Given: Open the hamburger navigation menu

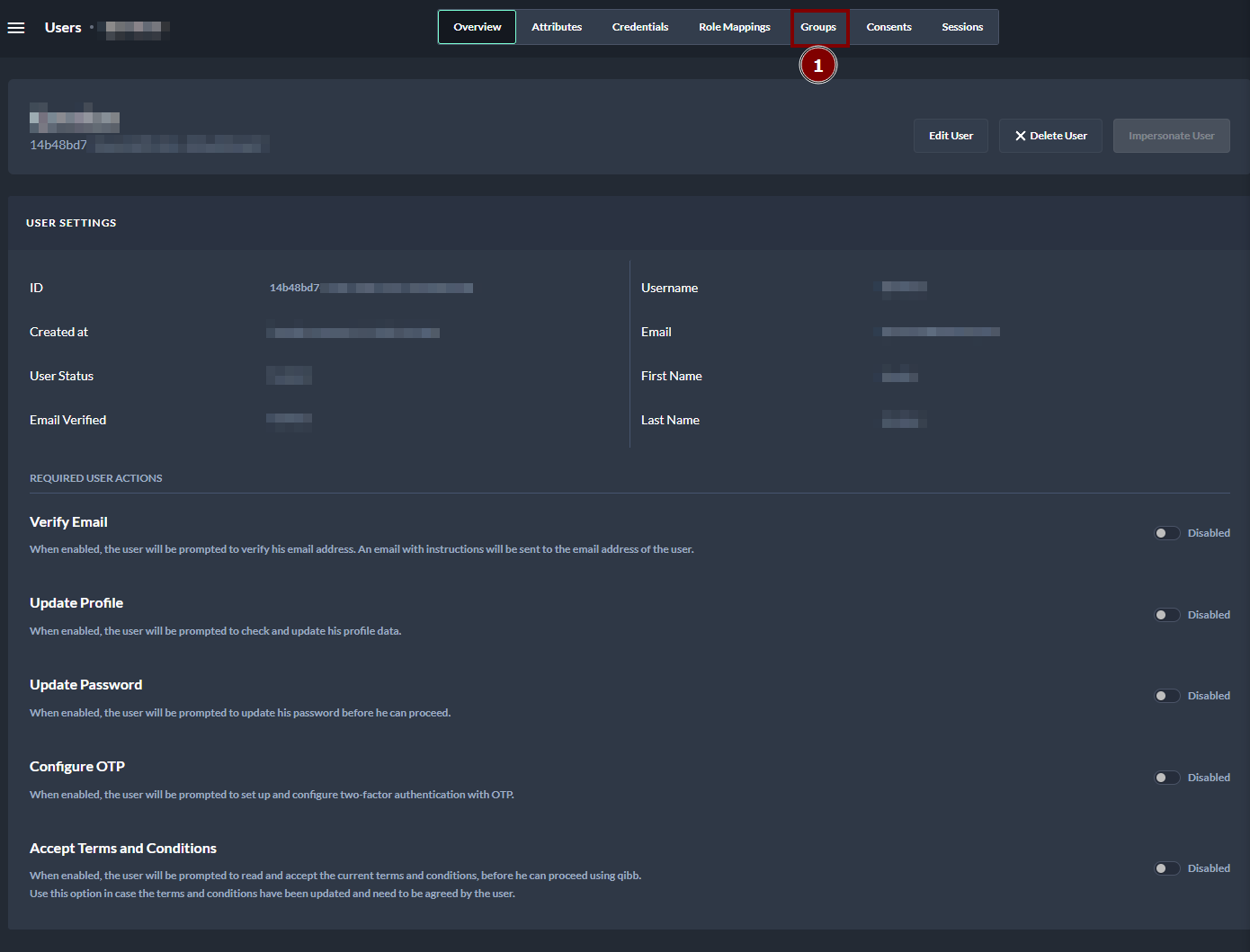Looking at the screenshot, I should 16,28.
